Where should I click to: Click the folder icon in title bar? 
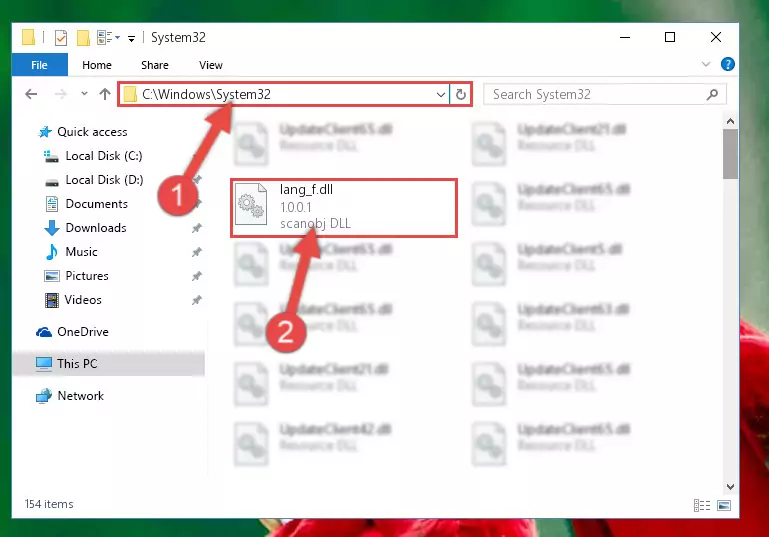[x=28, y=38]
